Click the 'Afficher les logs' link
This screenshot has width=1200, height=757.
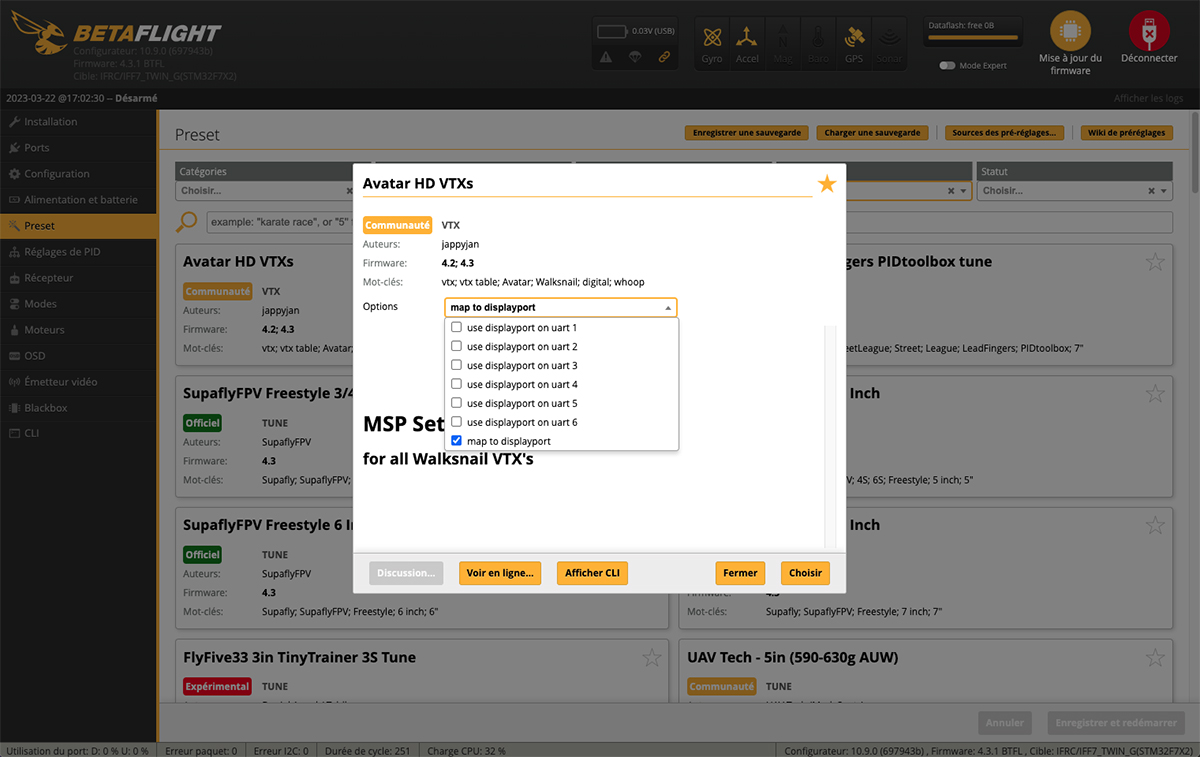pos(1148,98)
